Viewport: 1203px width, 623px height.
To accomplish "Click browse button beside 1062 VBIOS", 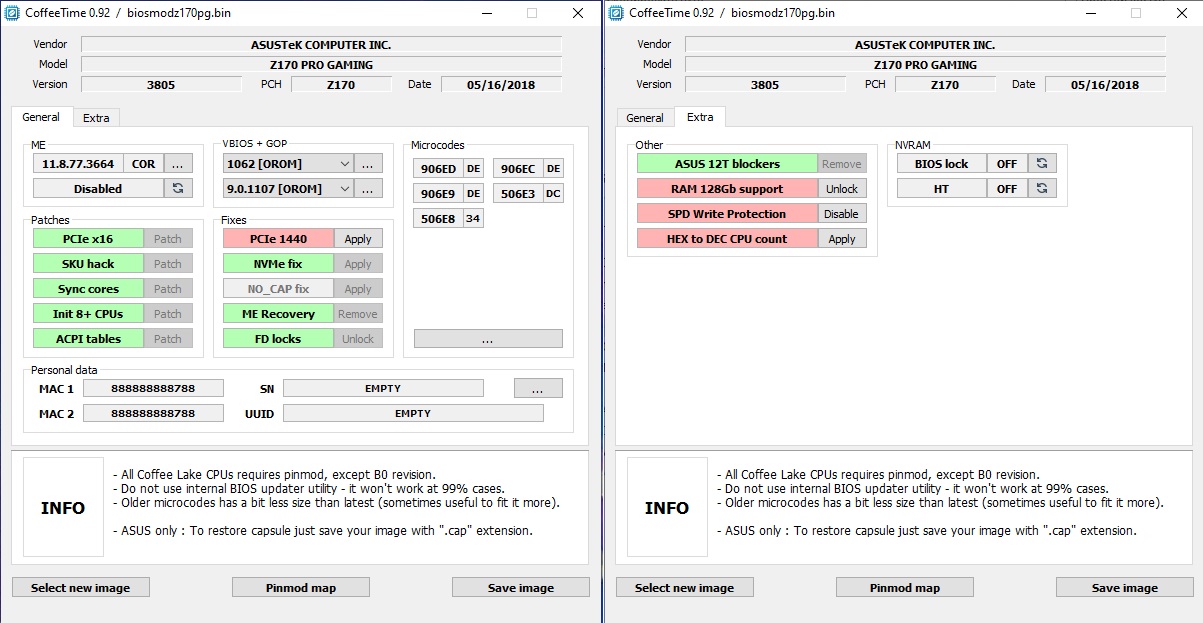I will tap(368, 163).
